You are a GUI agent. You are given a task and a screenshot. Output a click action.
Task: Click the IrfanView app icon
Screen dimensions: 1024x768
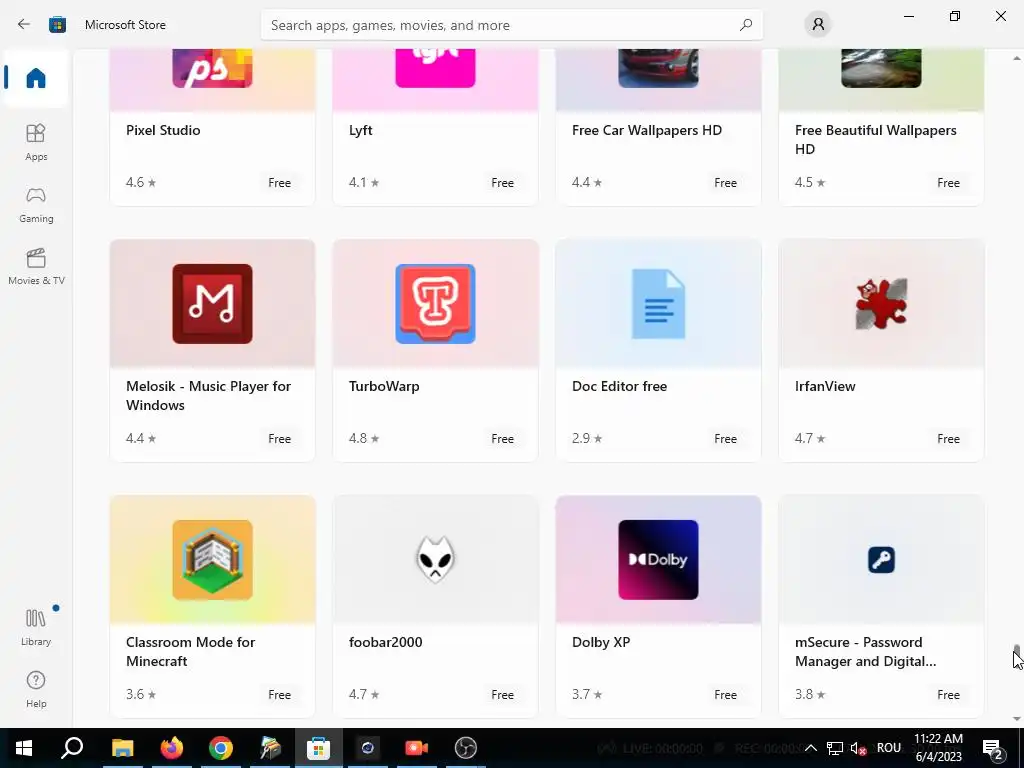tap(881, 304)
